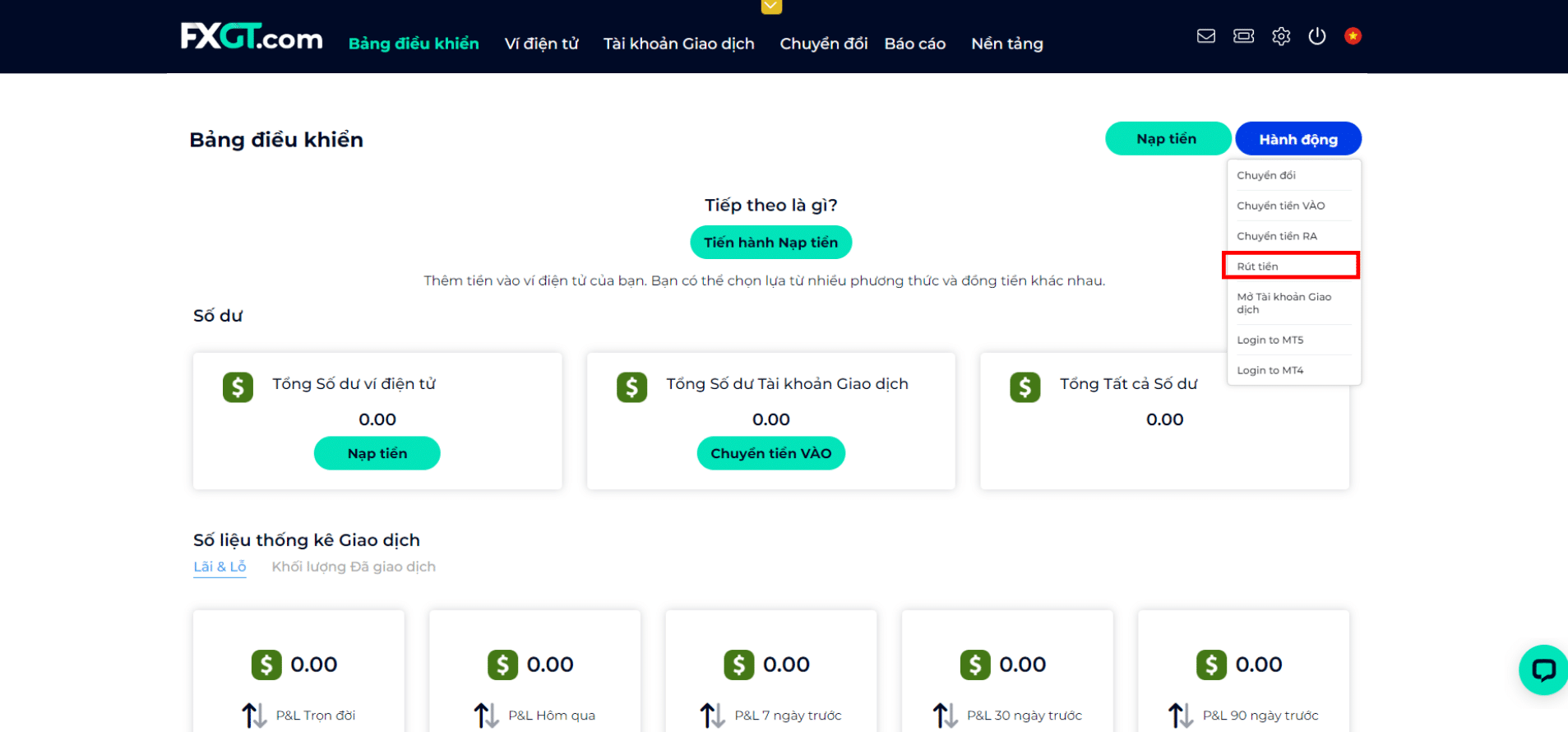The image size is (1568, 732).
Task: Click the yellow chevron at top center
Action: pos(771,7)
